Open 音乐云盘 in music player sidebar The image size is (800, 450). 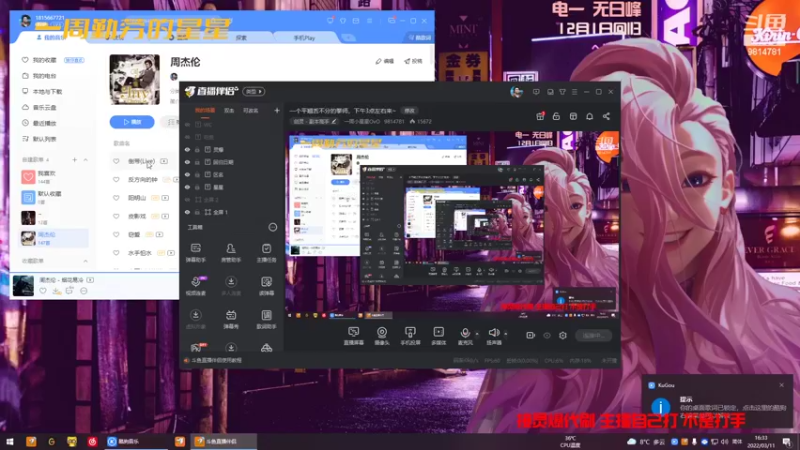pos(44,108)
